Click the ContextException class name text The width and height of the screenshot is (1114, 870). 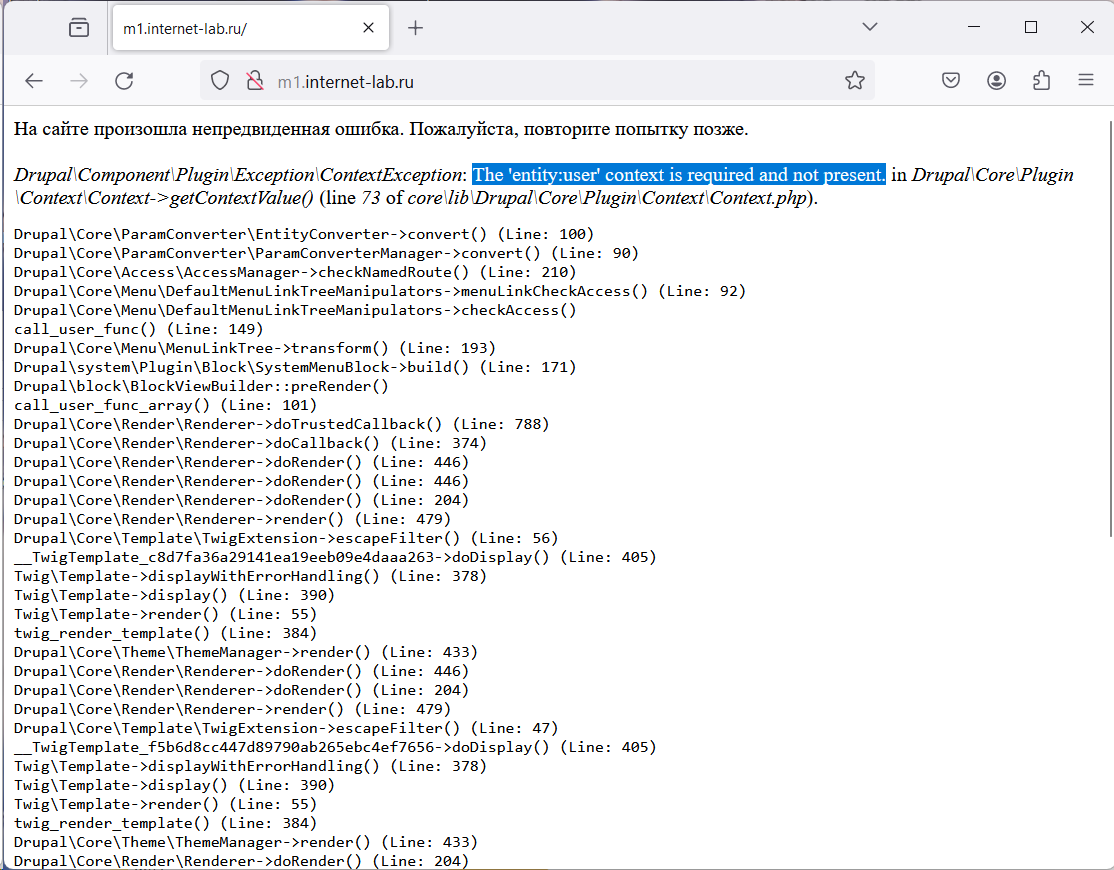pyautogui.click(x=239, y=175)
